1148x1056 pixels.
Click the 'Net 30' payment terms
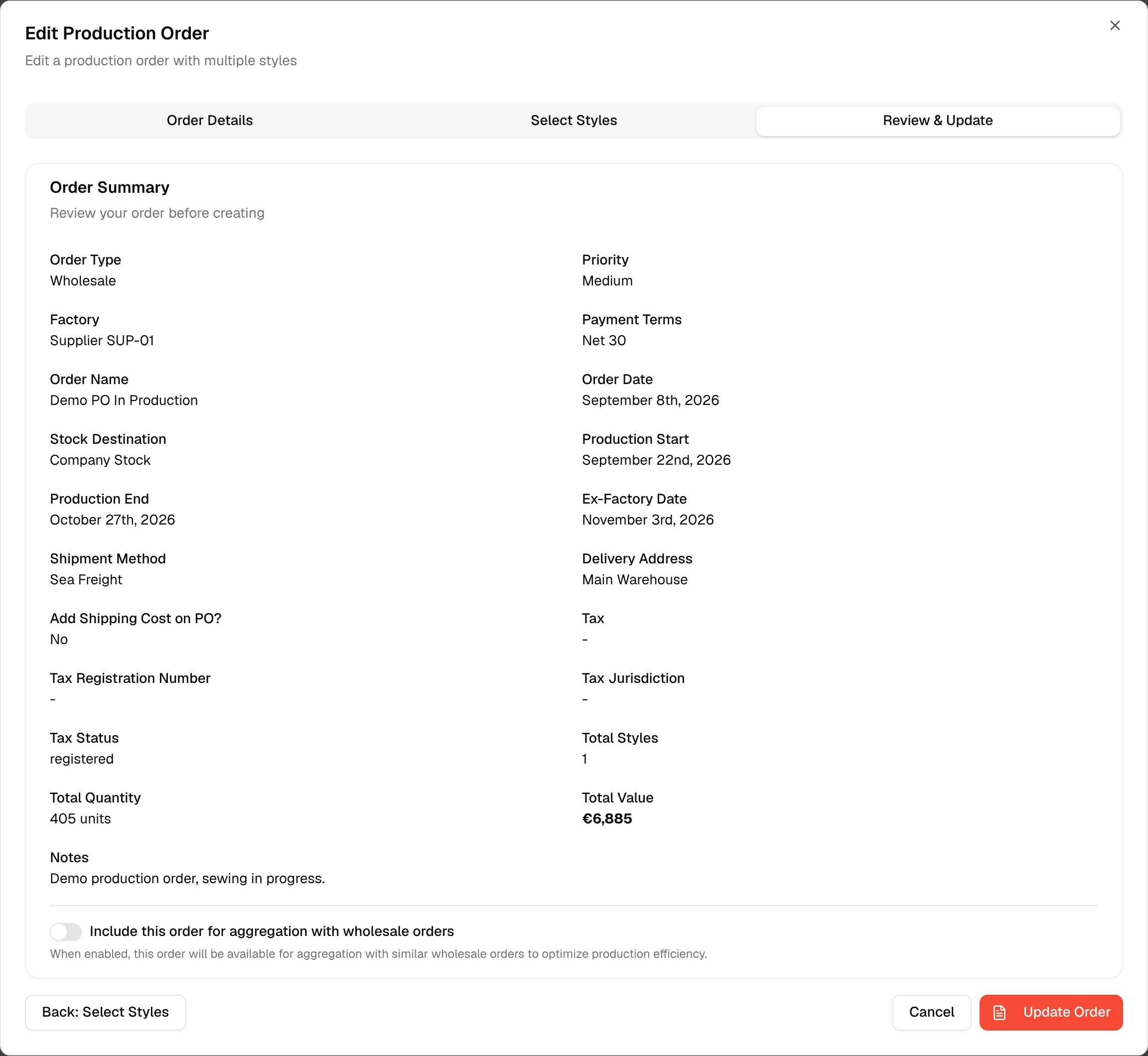pyautogui.click(x=604, y=341)
